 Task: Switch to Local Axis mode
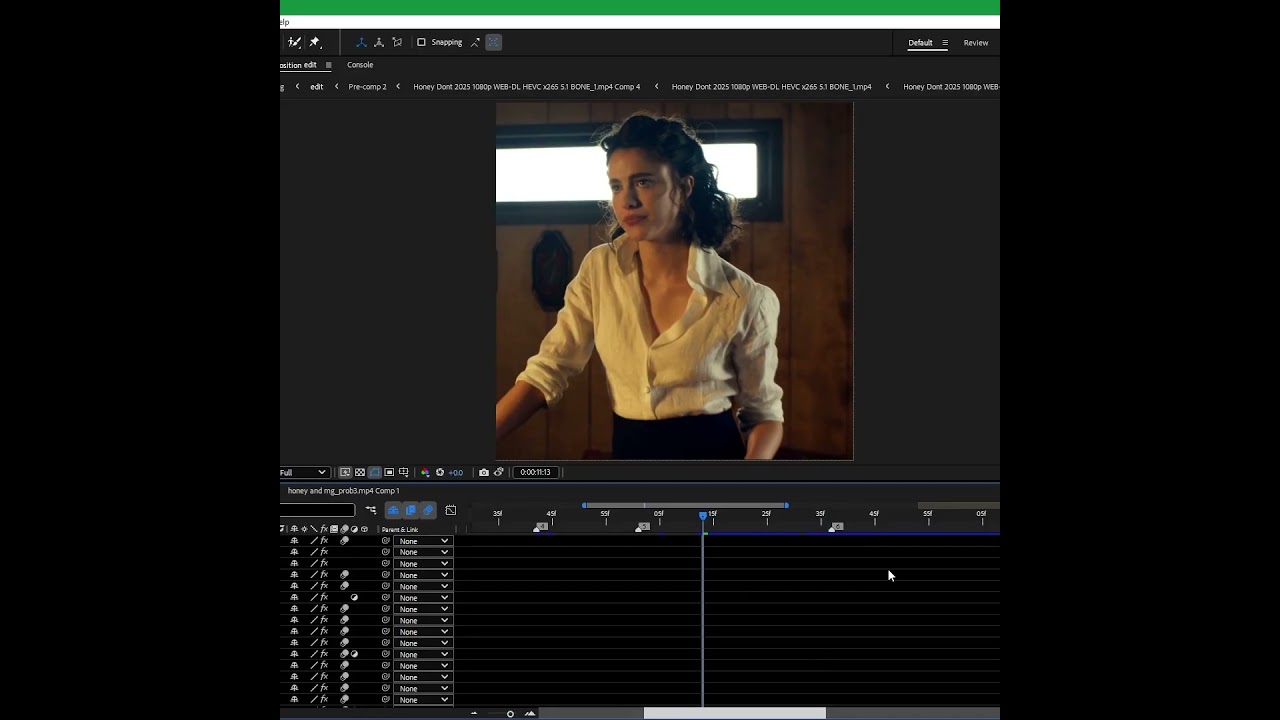361,42
